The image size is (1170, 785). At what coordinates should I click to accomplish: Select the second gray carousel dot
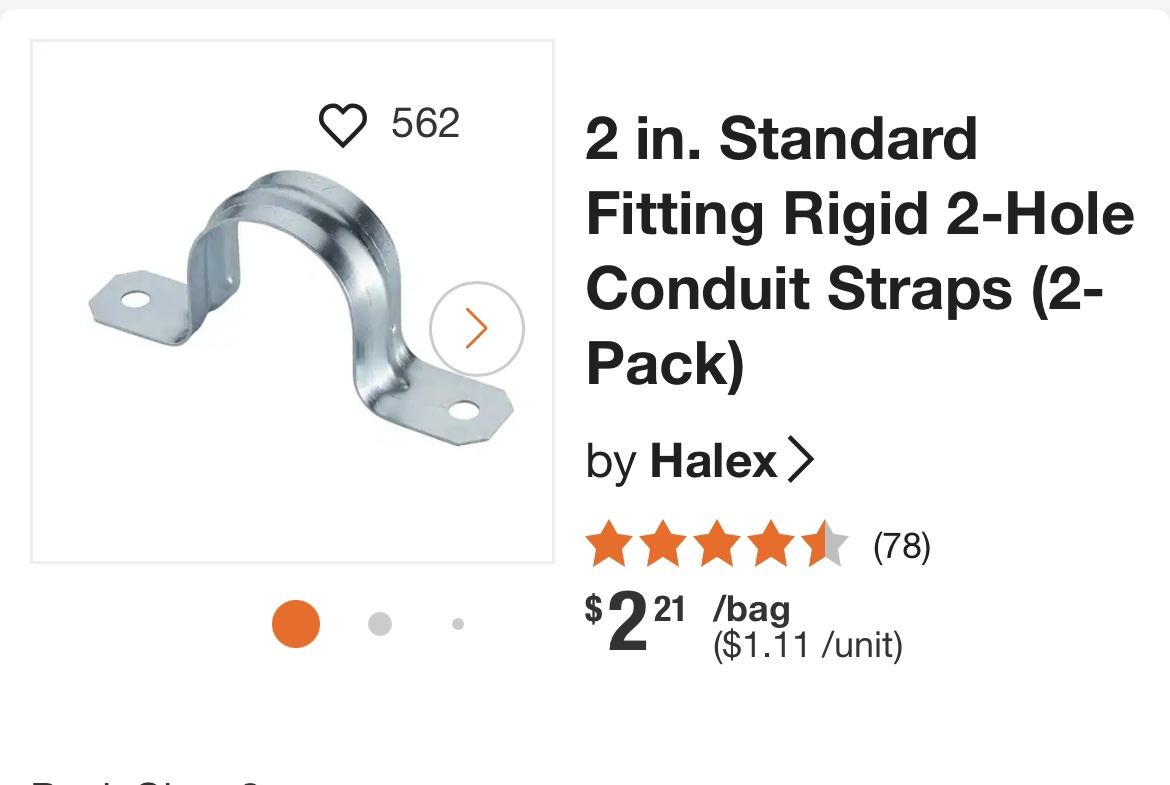click(380, 624)
